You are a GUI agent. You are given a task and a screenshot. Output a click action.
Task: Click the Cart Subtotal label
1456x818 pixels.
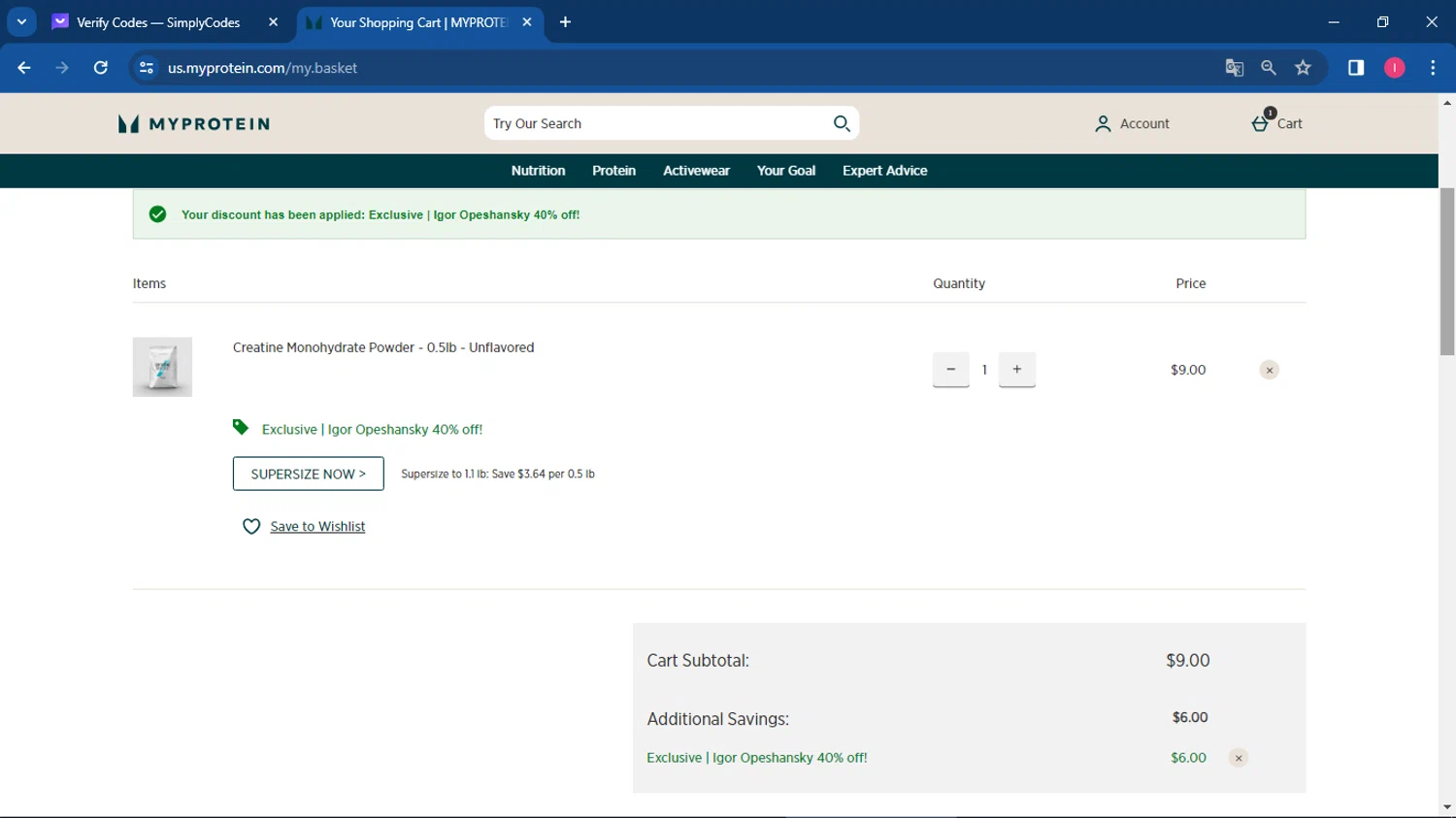click(x=698, y=661)
